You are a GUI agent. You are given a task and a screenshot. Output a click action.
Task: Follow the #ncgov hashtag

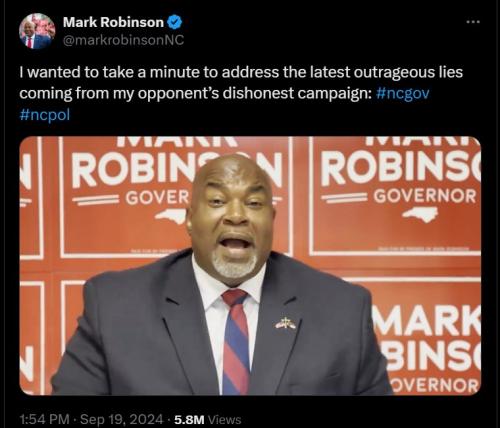coord(402,94)
